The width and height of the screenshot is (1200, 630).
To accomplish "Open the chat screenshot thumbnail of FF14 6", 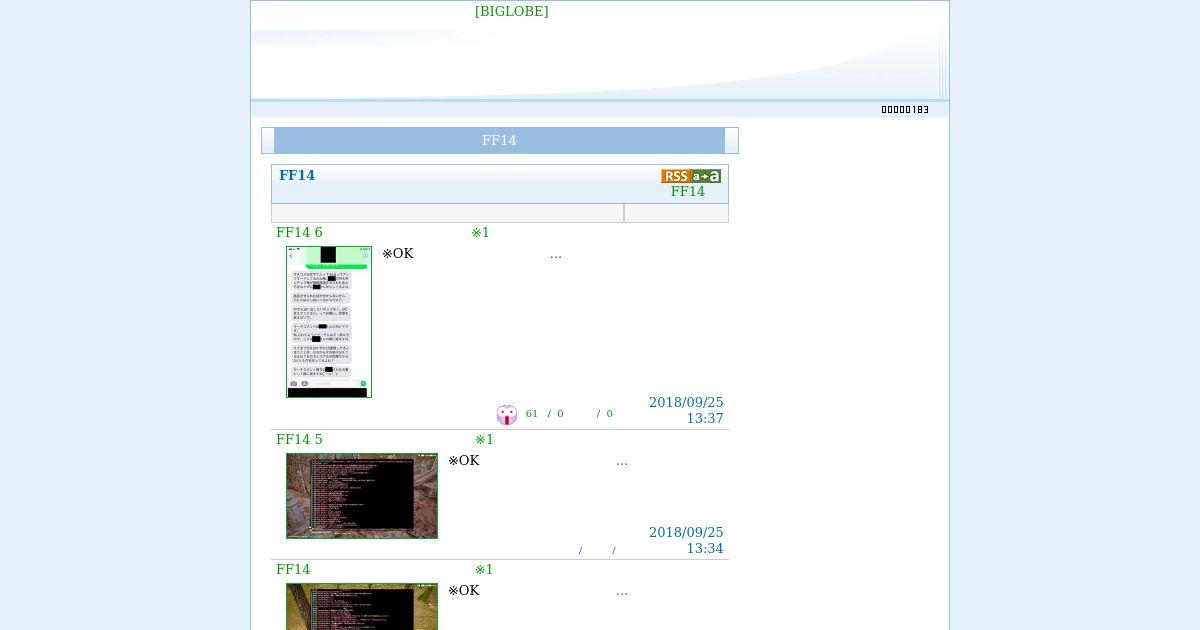I will (329, 322).
